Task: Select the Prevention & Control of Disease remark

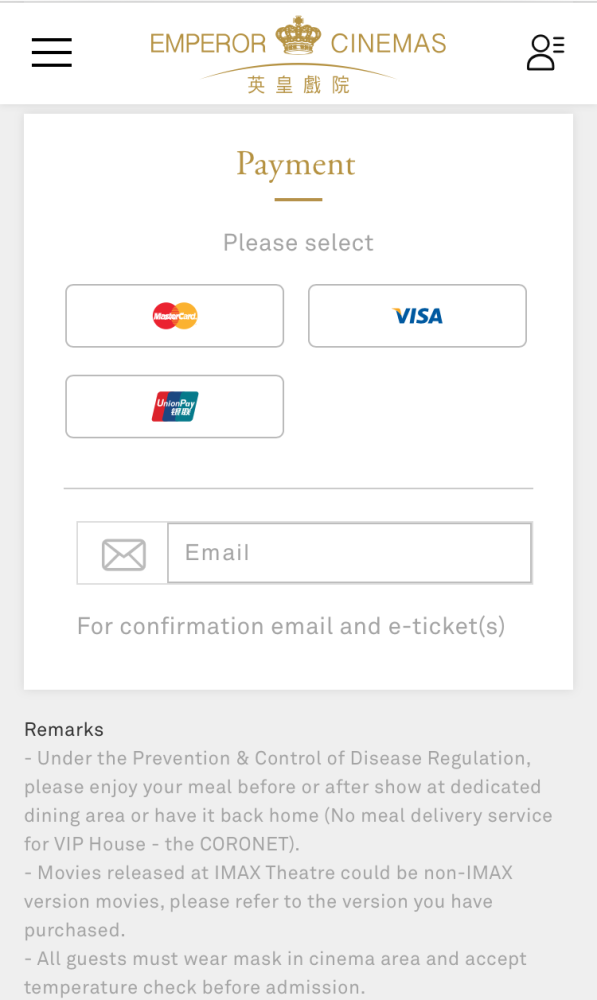Action: [288, 801]
